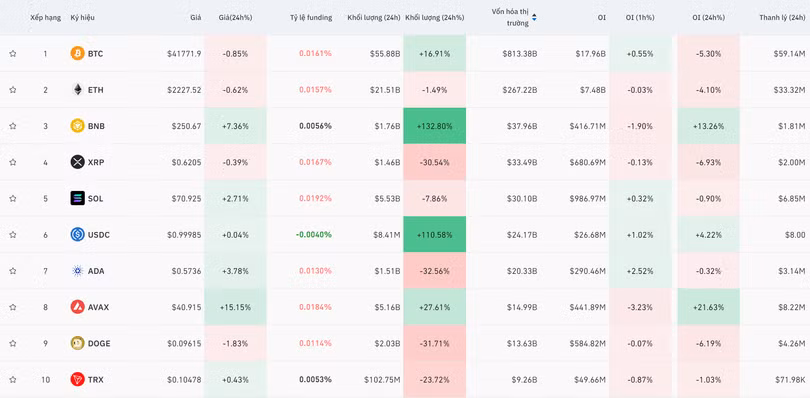Viewport: 810px width, 398px height.
Task: Star SOL as a favorite
Action: tap(13, 198)
